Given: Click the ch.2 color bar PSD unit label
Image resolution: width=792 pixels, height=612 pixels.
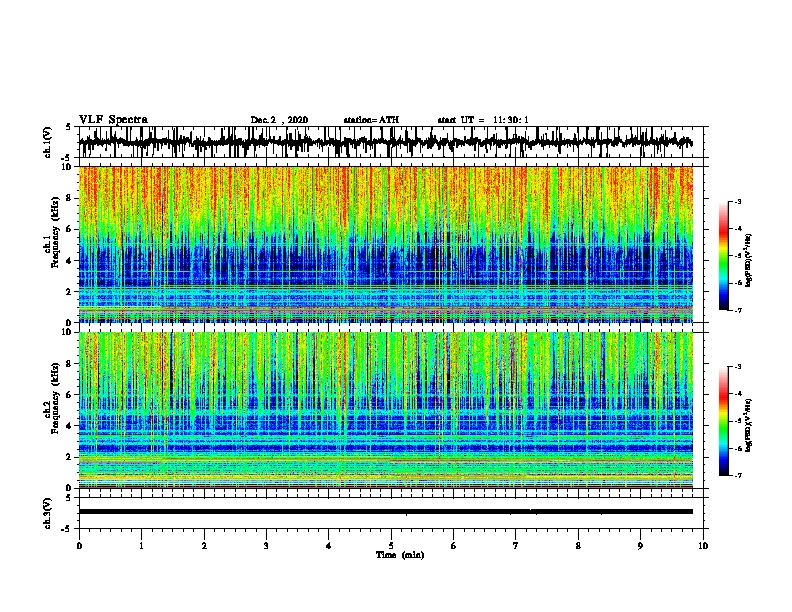Looking at the screenshot, I should pos(748,425).
